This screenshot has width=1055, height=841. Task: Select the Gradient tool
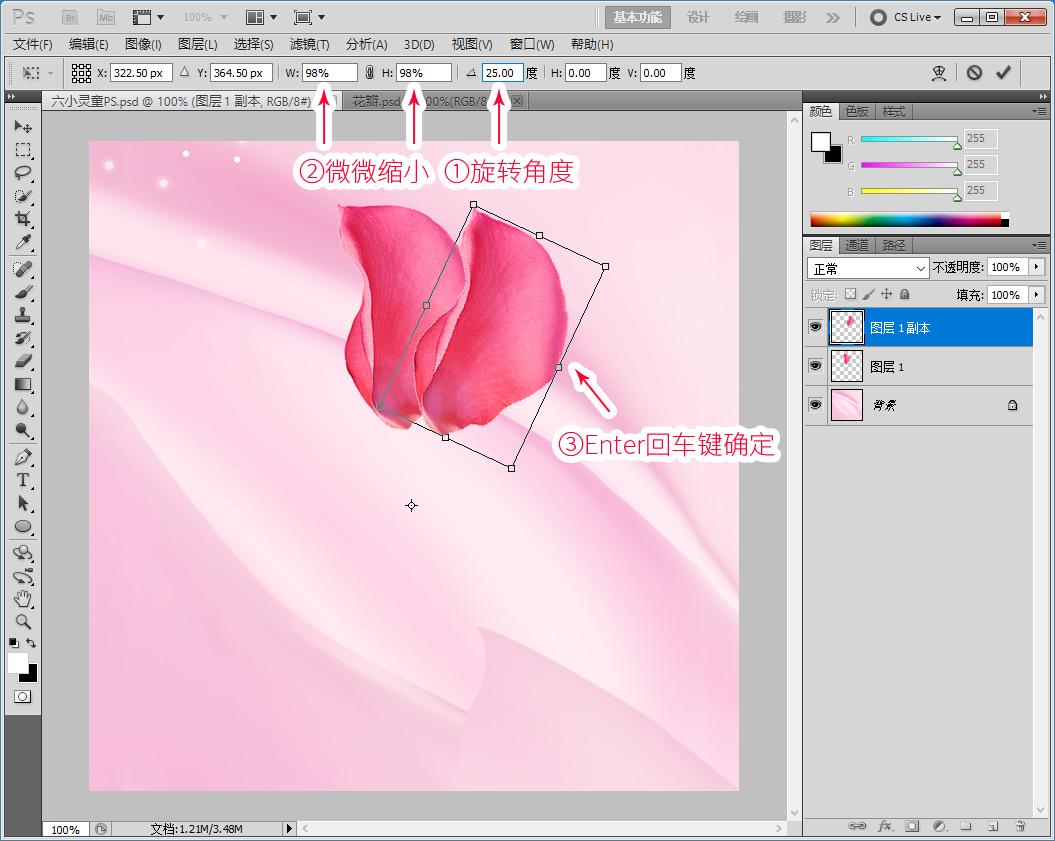[23, 384]
